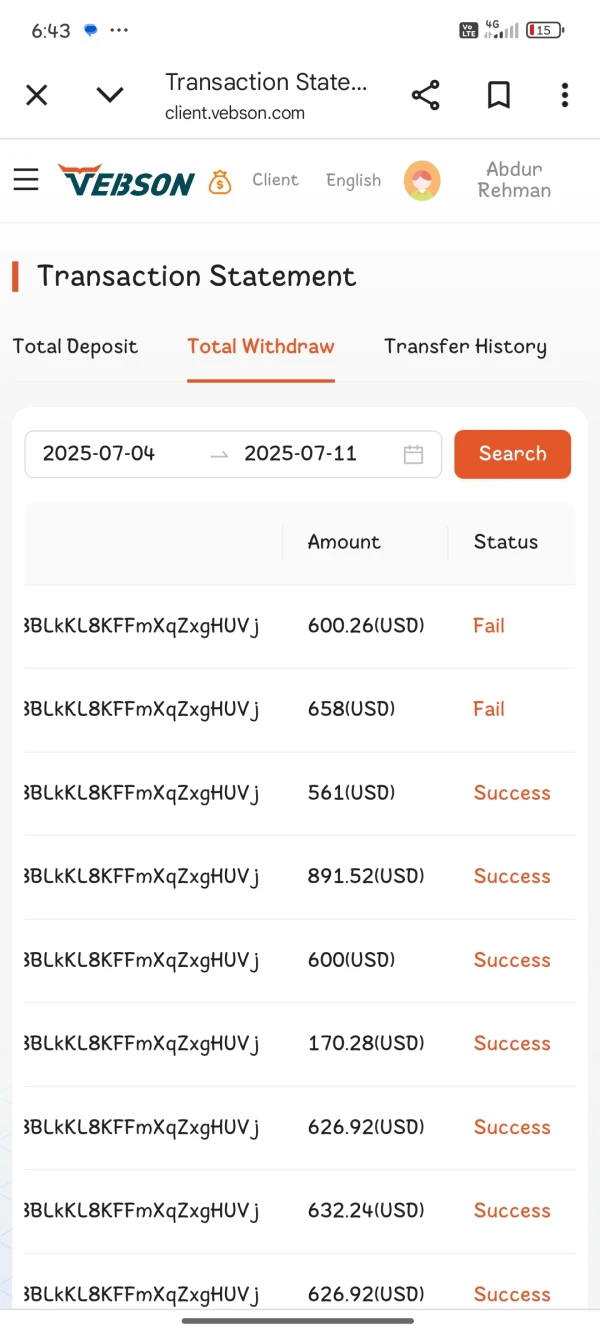The width and height of the screenshot is (600, 1333).
Task: Tap the money bag dollar icon
Action: [220, 181]
